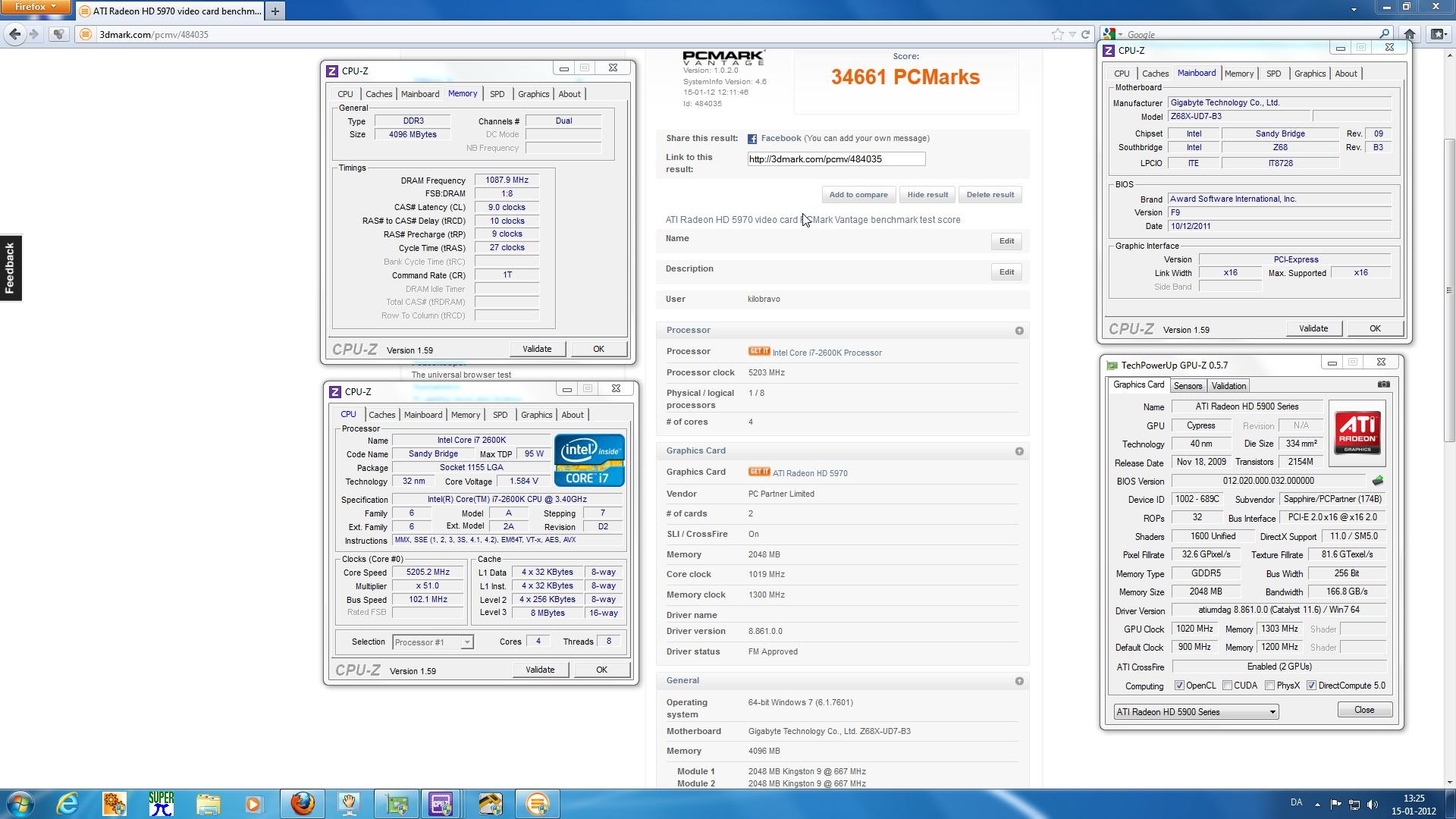This screenshot has height=819, width=1456.
Task: Open the Firefox menu button
Action: [36, 7]
